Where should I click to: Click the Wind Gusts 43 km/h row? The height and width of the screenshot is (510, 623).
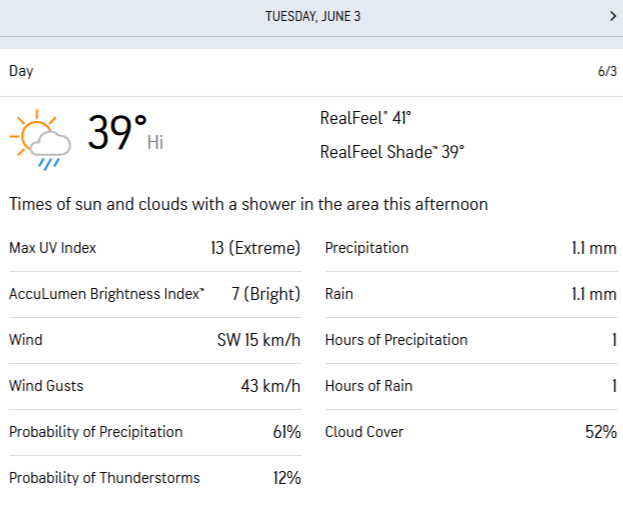coord(155,386)
